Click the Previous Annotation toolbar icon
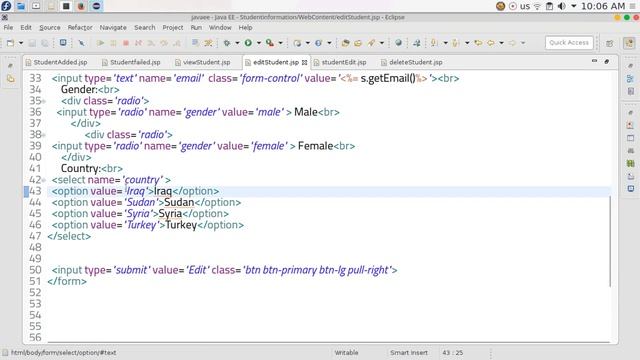The height and width of the screenshot is (360, 640). click(x=456, y=43)
